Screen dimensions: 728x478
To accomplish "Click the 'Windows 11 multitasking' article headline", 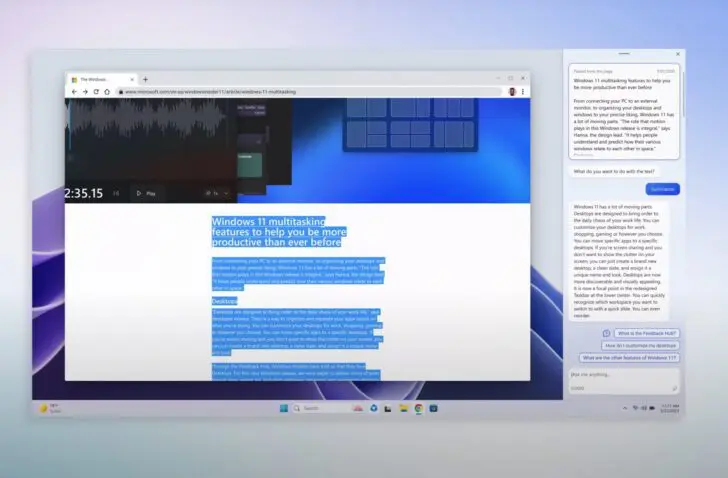I will 279,232.
